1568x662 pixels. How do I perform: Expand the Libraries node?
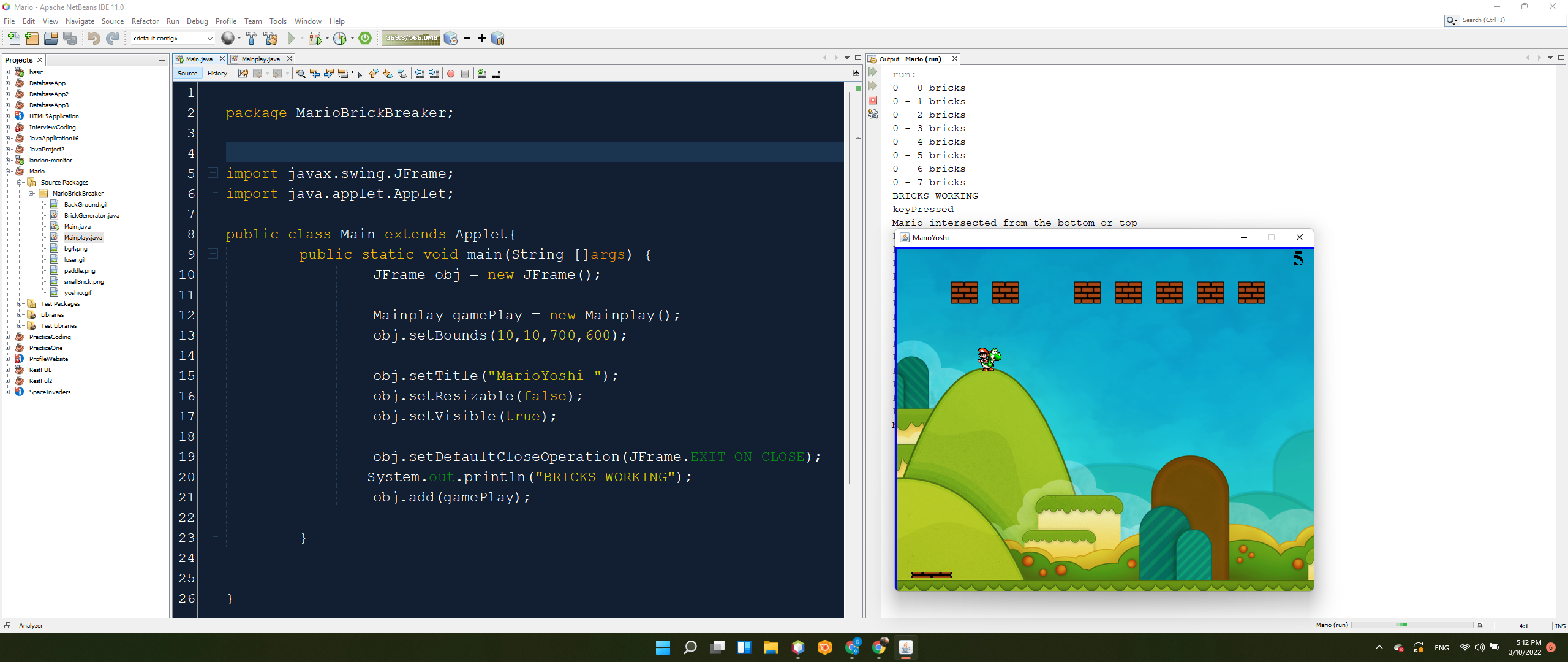pos(20,315)
